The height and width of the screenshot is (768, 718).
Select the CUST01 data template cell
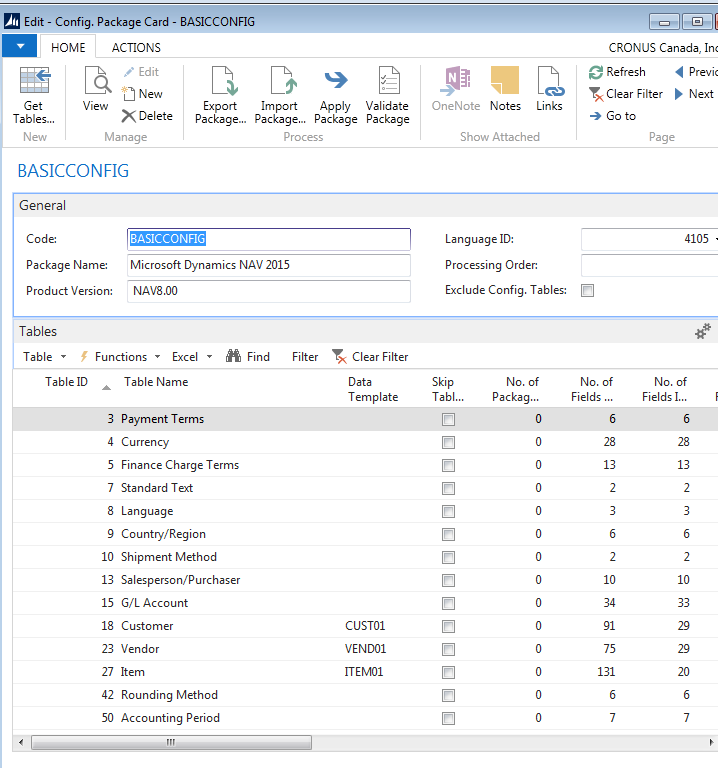(365, 626)
